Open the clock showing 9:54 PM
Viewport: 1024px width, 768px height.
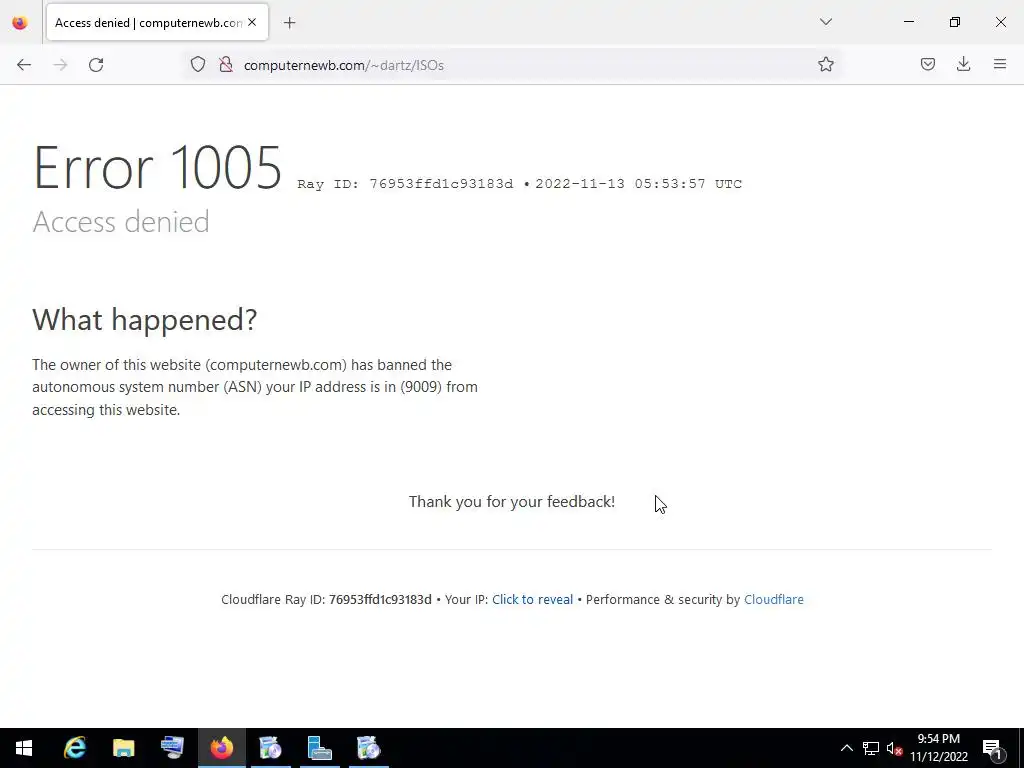coord(938,748)
